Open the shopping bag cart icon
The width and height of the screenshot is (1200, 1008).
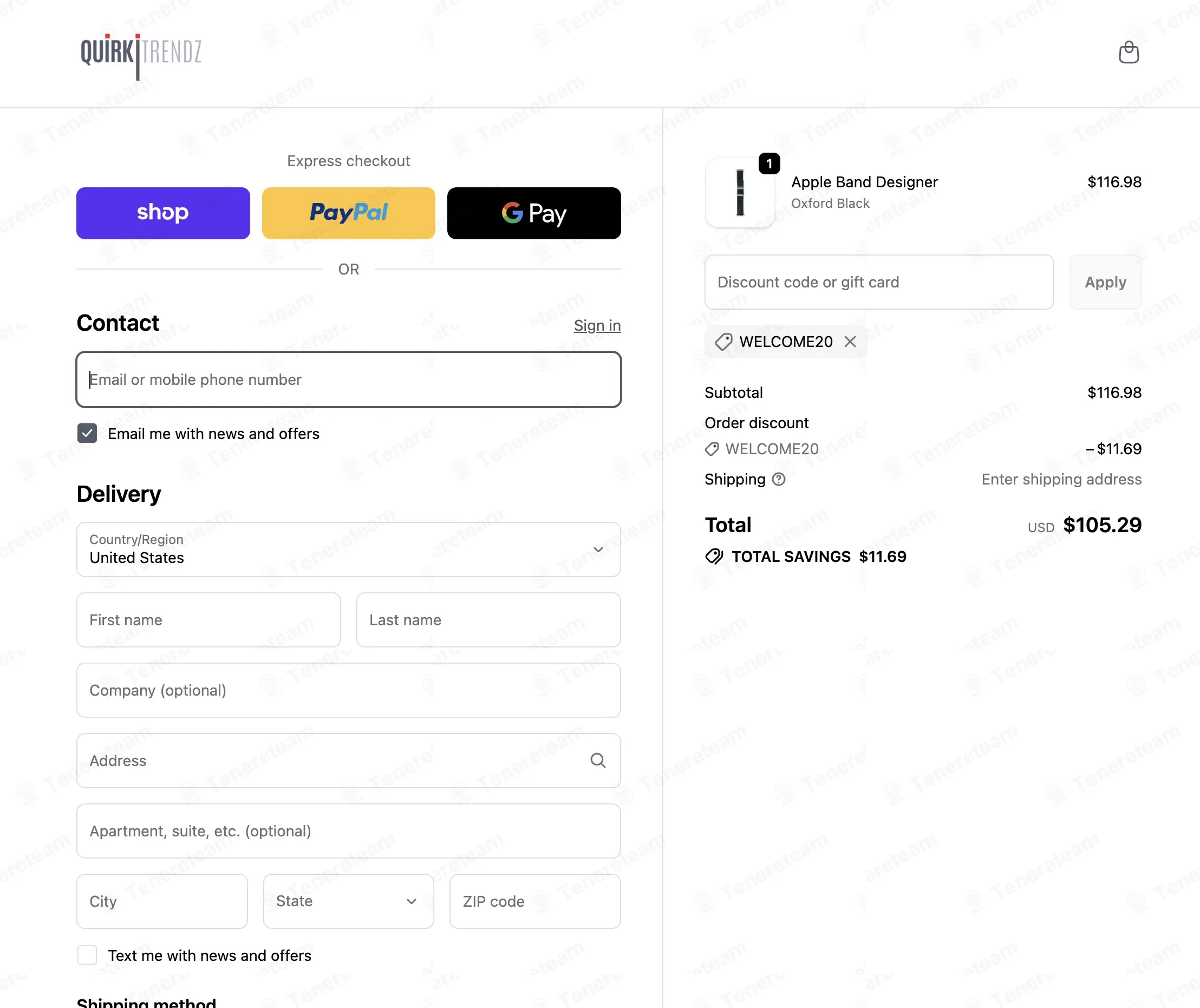click(1129, 52)
